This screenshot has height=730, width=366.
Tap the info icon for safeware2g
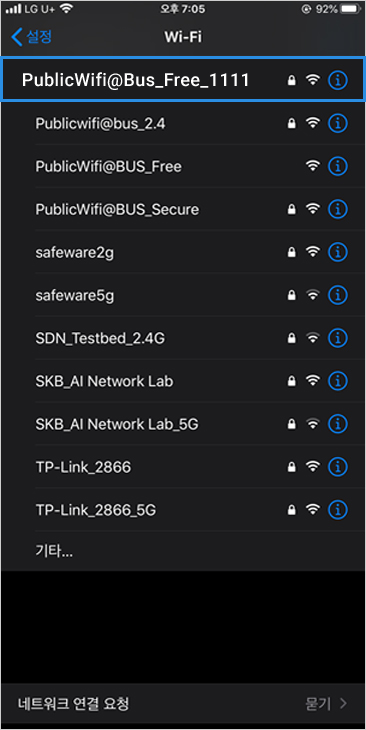click(x=338, y=252)
